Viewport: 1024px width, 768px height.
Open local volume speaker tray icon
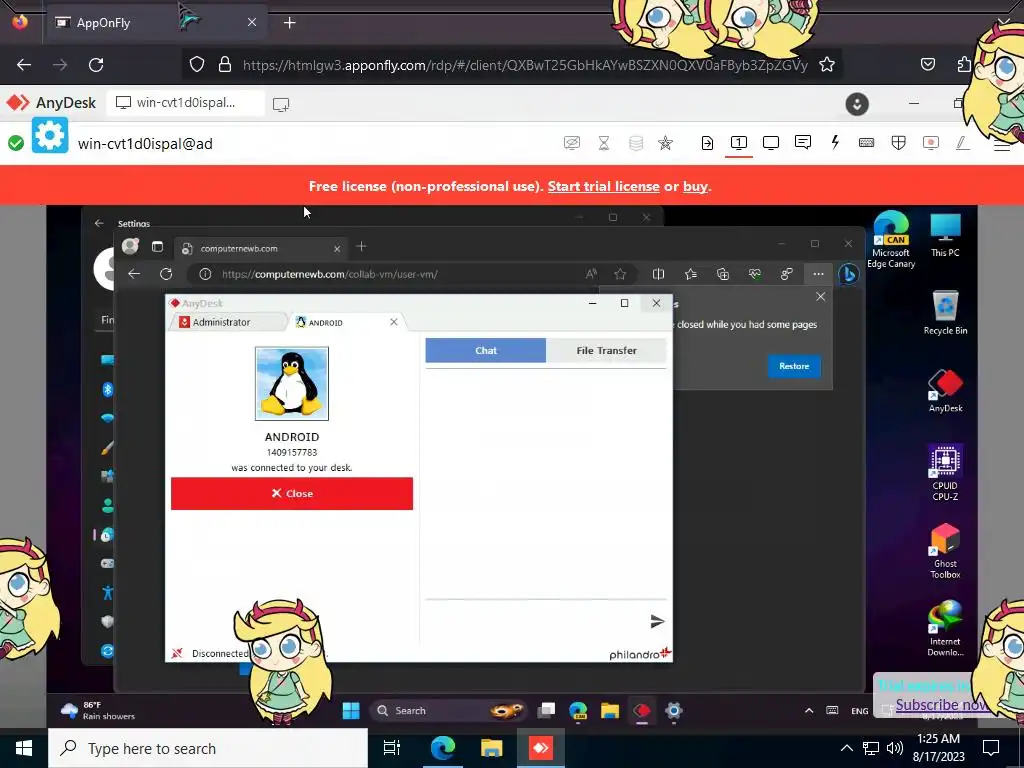pyautogui.click(x=895, y=748)
